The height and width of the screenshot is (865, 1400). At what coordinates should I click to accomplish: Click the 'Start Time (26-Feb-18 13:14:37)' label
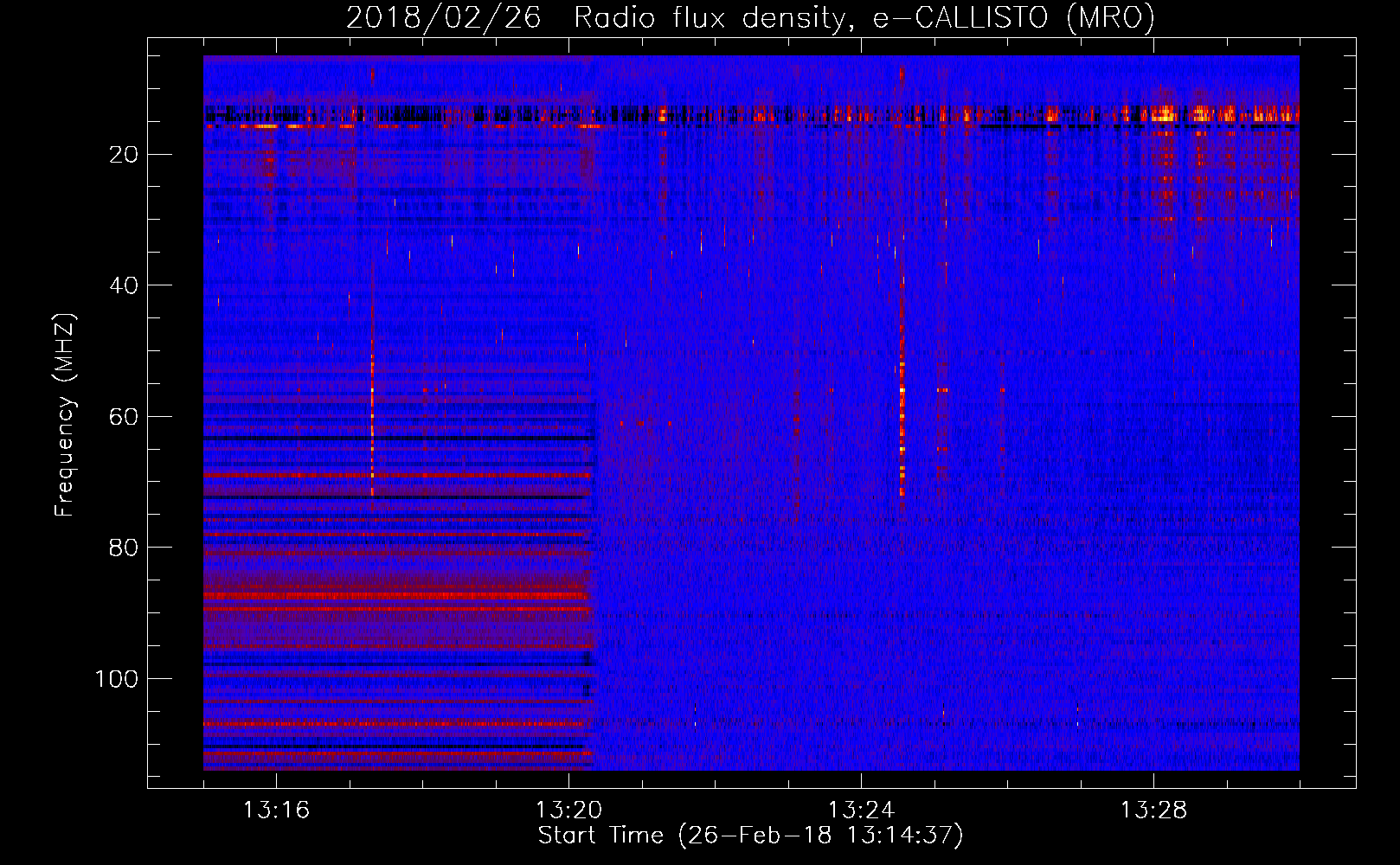pyautogui.click(x=750, y=836)
